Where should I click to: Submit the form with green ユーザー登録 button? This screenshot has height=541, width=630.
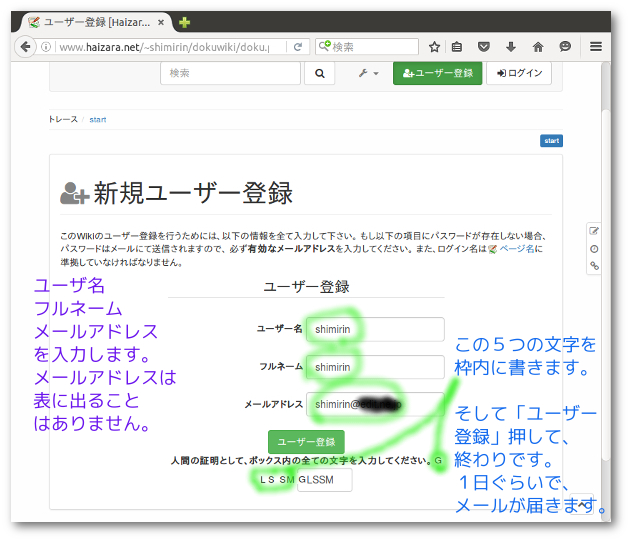pyautogui.click(x=306, y=441)
